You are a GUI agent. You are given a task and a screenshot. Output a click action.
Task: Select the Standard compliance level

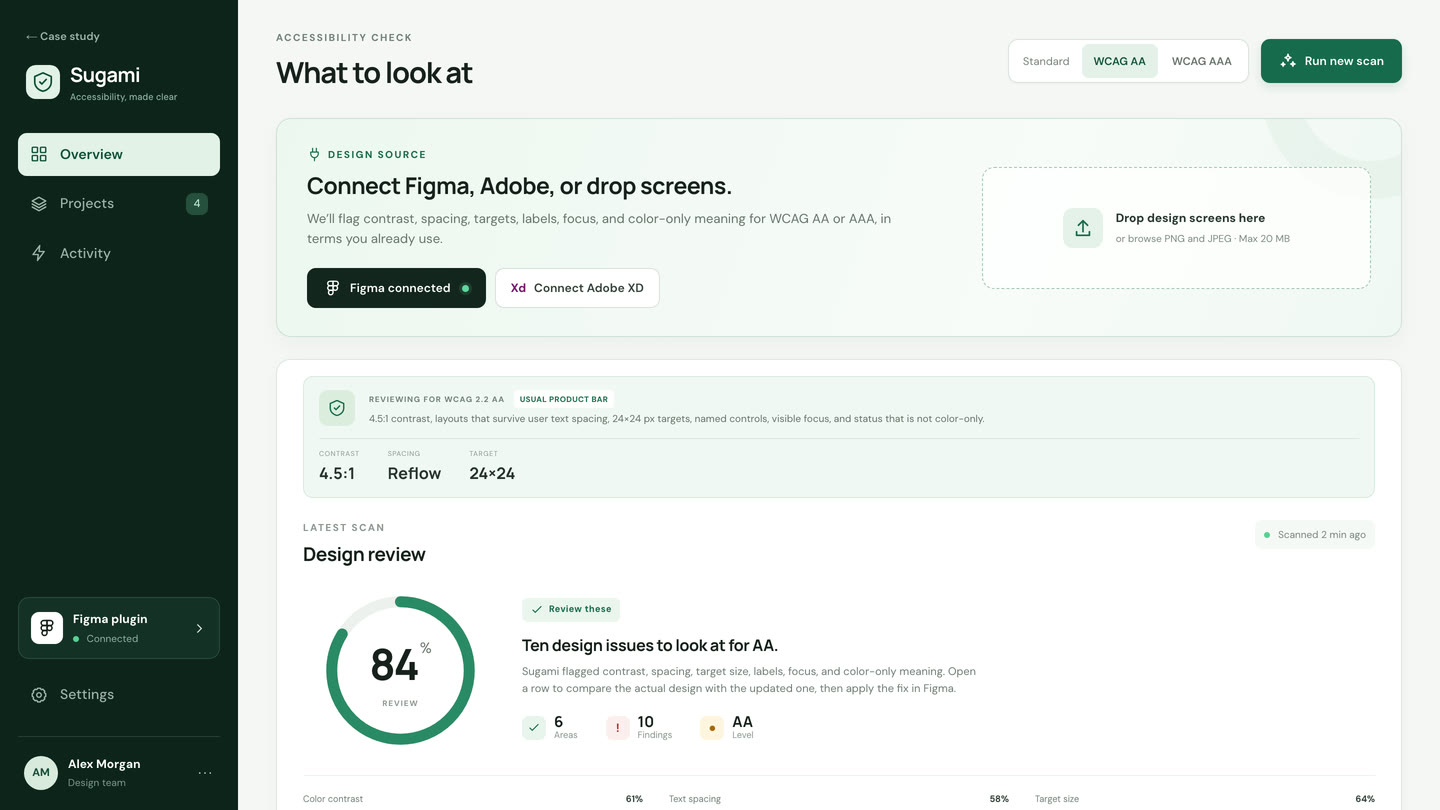(1046, 61)
